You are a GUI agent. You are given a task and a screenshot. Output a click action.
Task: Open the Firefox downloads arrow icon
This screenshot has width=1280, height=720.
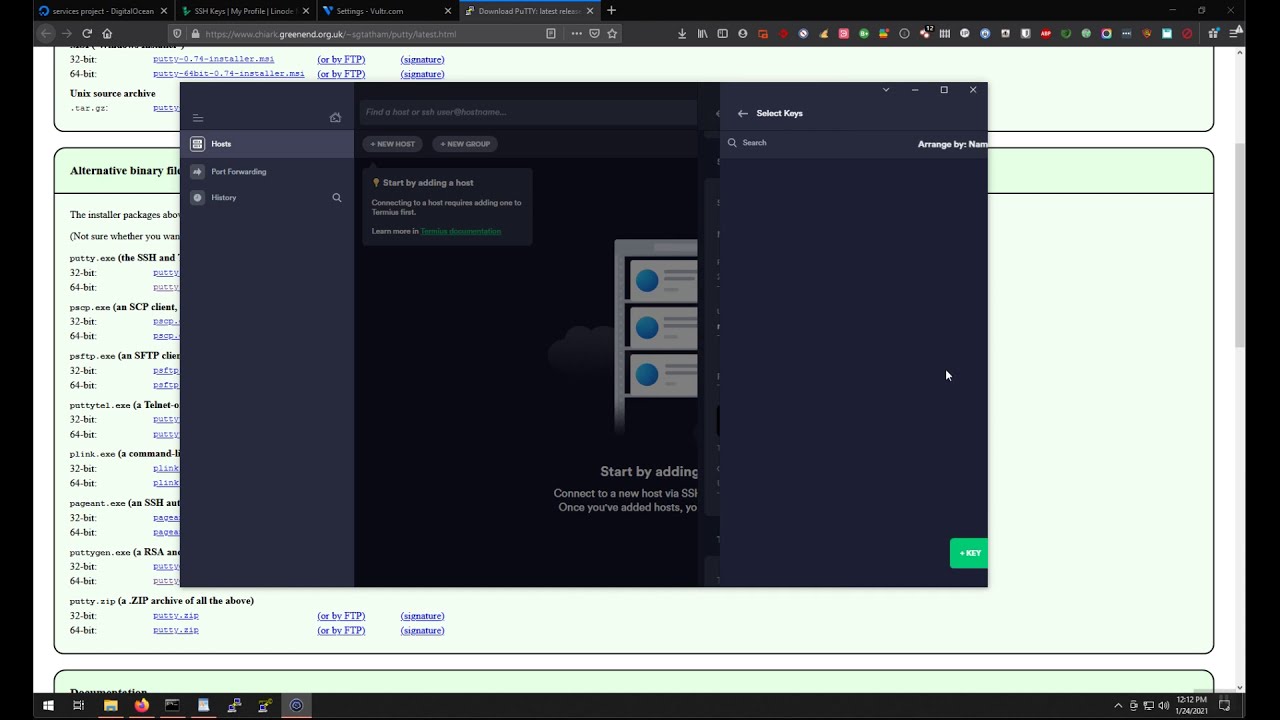pos(682,33)
